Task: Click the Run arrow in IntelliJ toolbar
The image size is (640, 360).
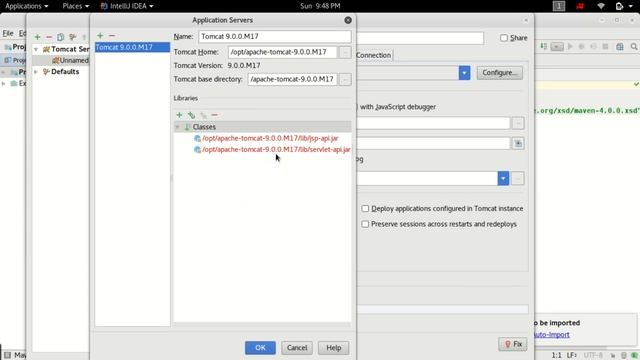Action: click(x=570, y=47)
